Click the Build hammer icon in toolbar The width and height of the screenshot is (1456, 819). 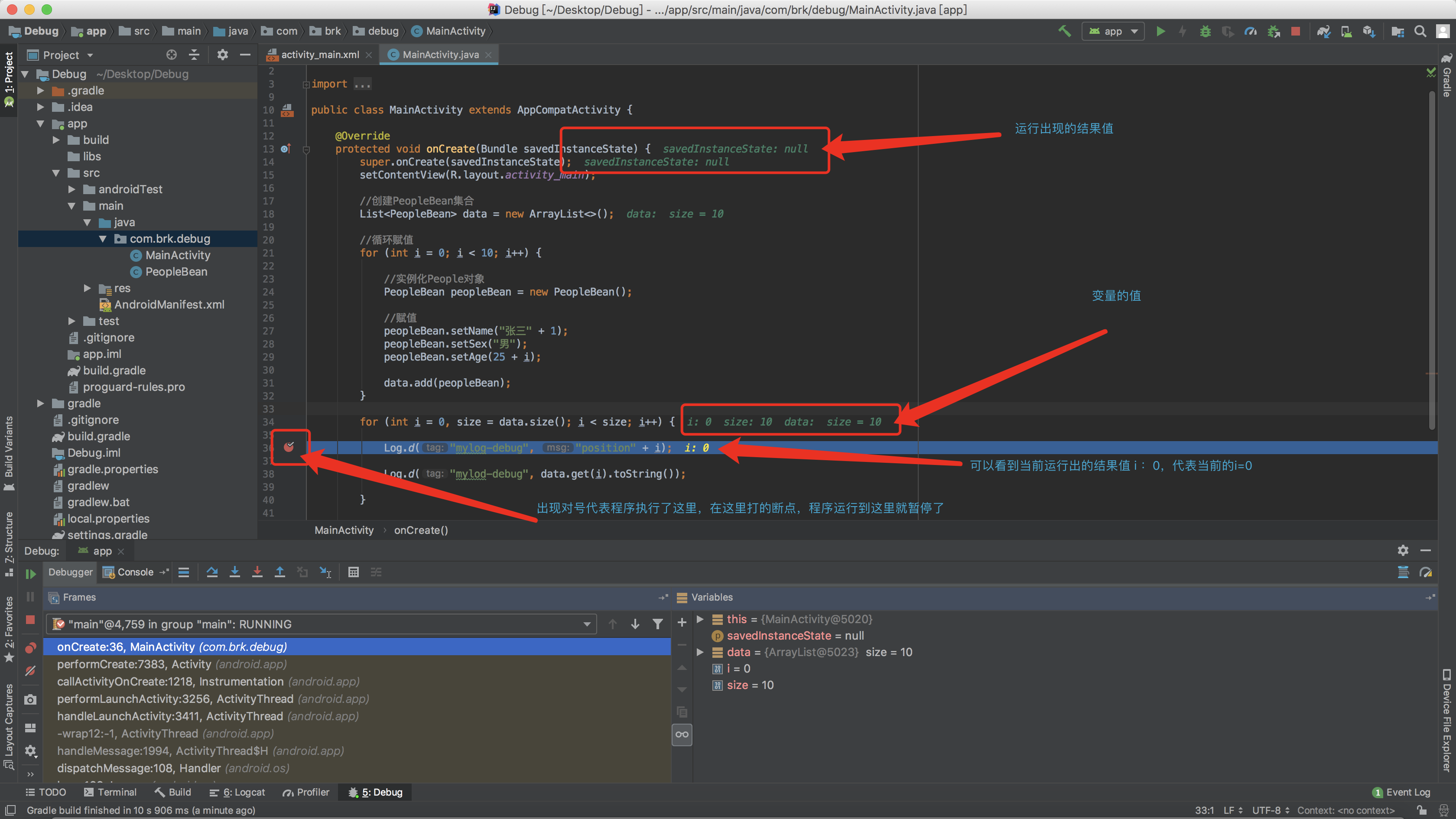pyautogui.click(x=1065, y=31)
